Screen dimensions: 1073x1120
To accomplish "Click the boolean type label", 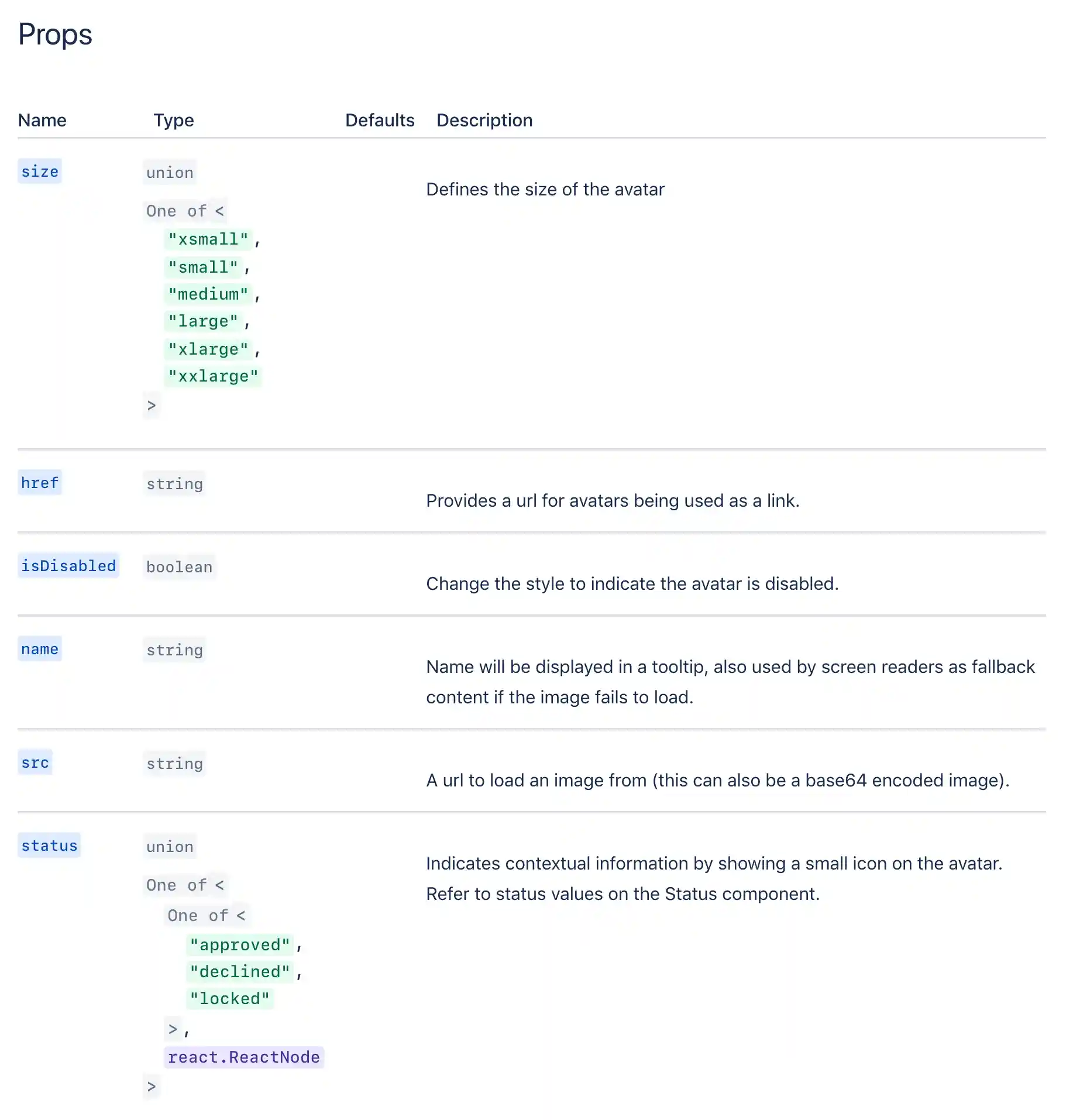I will pyautogui.click(x=179, y=567).
